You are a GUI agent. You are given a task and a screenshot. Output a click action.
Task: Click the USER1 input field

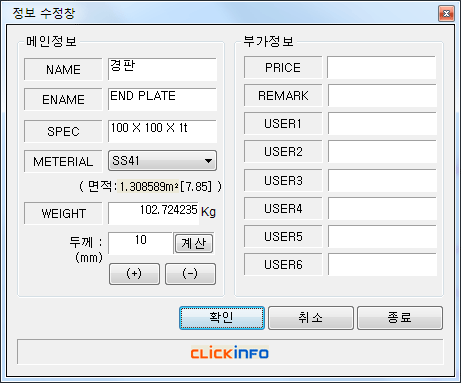(382, 123)
